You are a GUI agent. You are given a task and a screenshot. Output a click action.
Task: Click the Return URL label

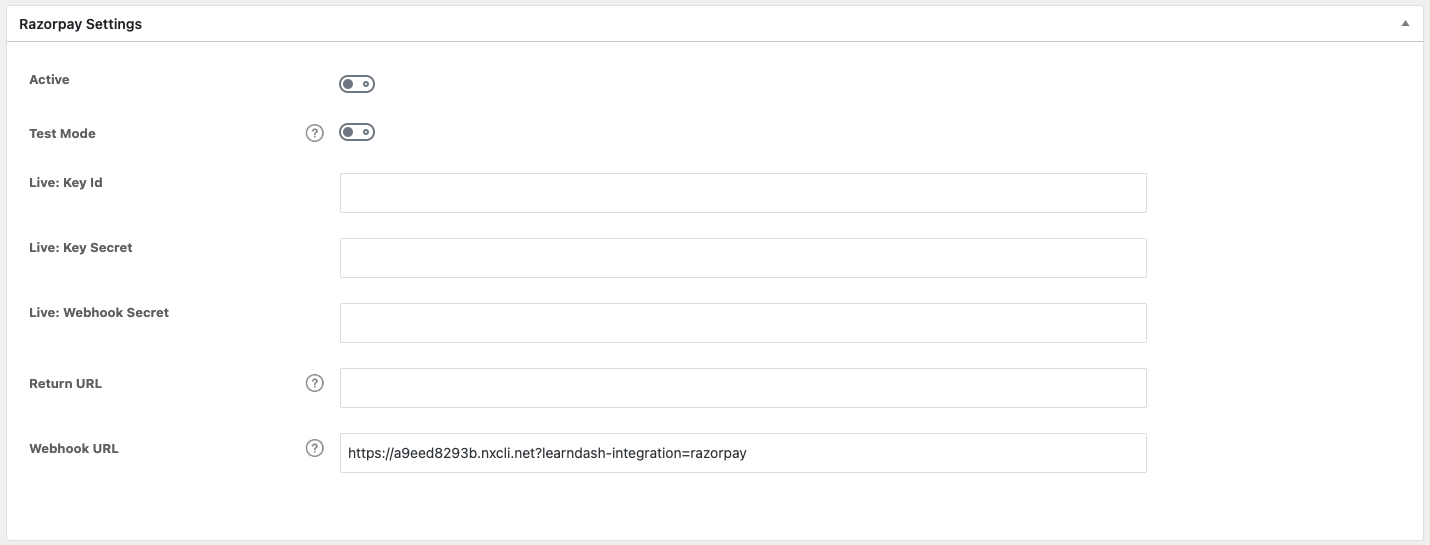(x=65, y=384)
